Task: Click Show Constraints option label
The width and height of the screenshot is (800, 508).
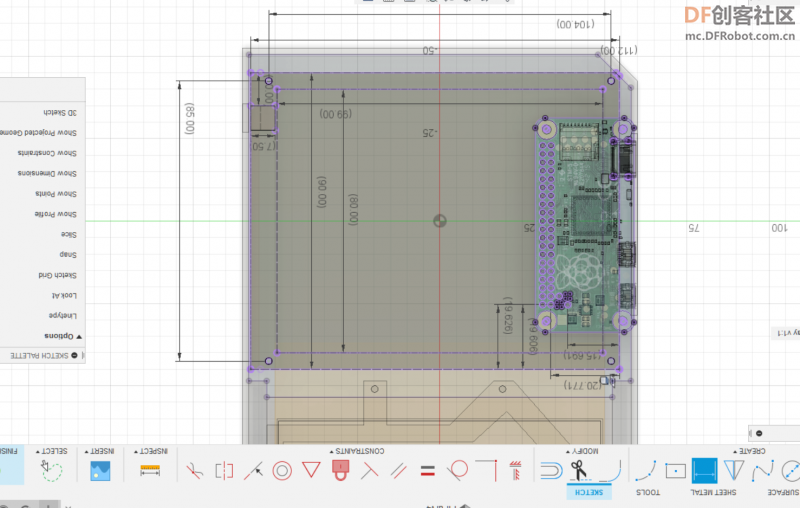Action: 47,153
